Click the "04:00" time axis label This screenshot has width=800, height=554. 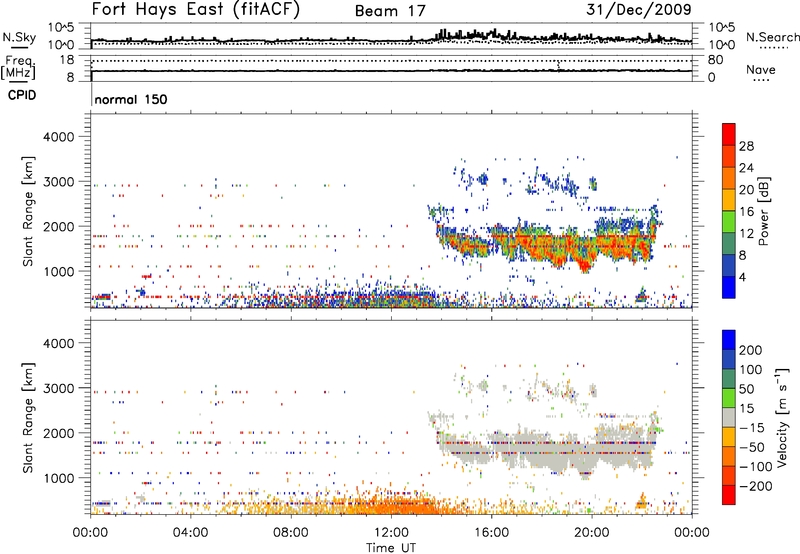(190, 533)
